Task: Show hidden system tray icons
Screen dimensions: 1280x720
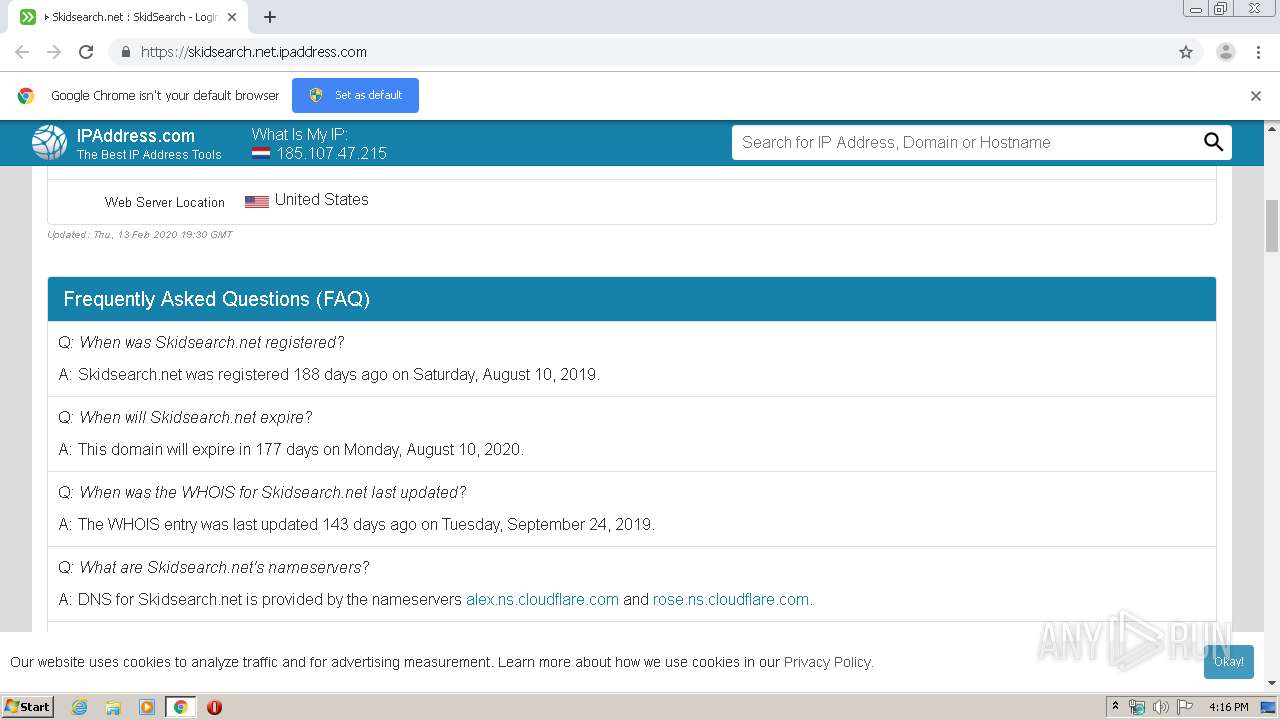Action: (x=1115, y=707)
